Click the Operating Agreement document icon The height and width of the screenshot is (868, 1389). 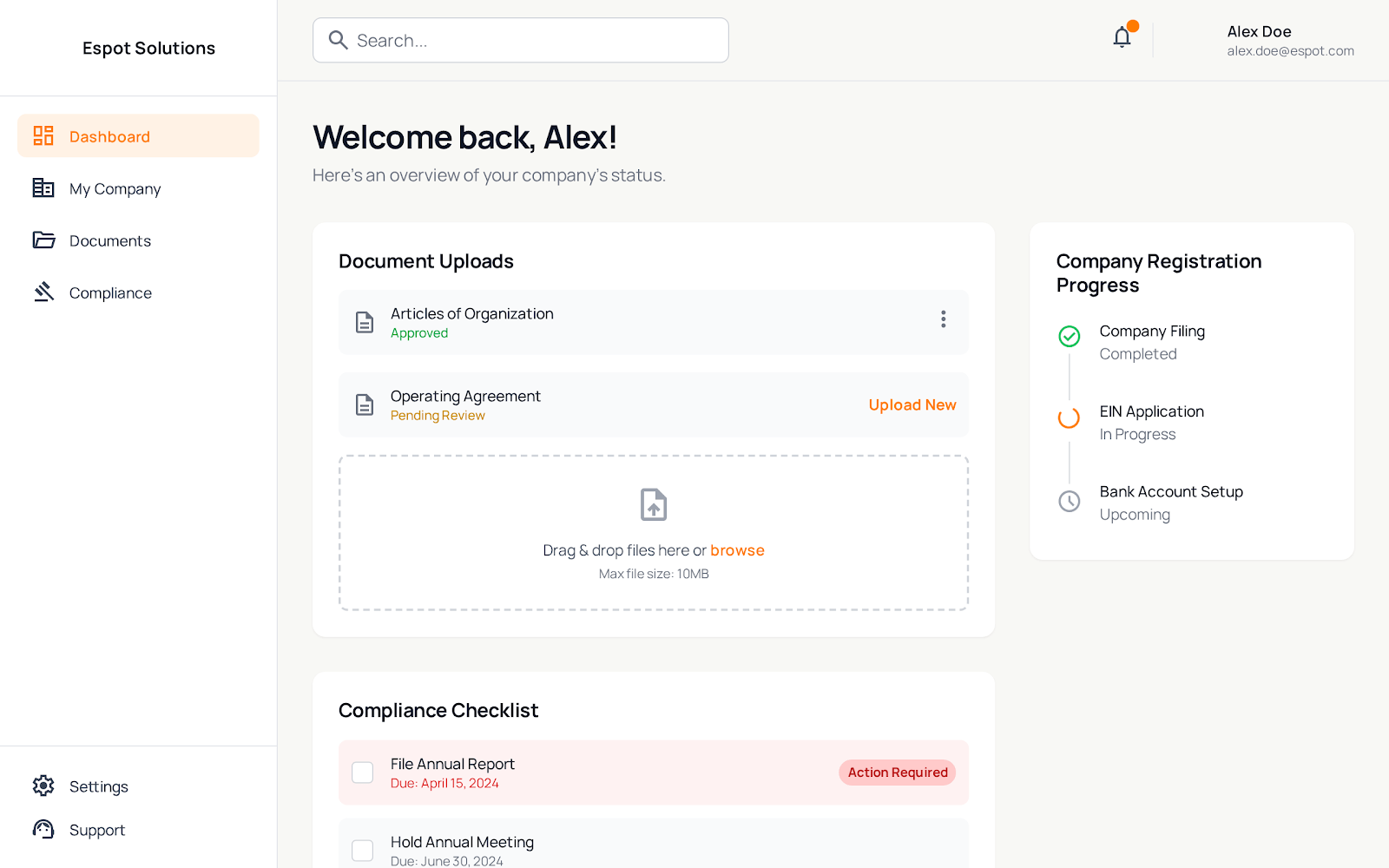pos(365,404)
